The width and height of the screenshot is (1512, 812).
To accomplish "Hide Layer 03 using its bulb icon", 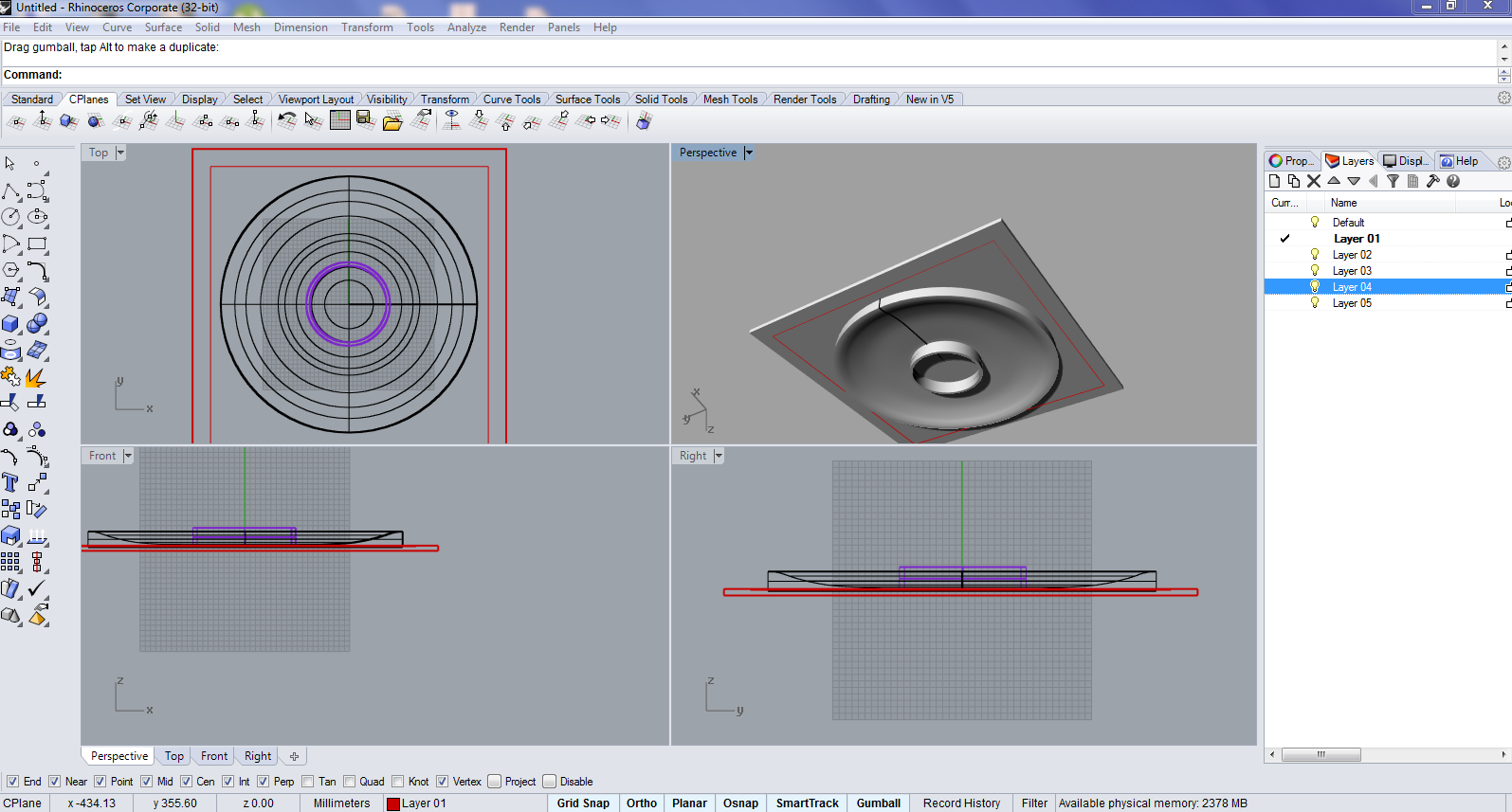I will [x=1315, y=271].
